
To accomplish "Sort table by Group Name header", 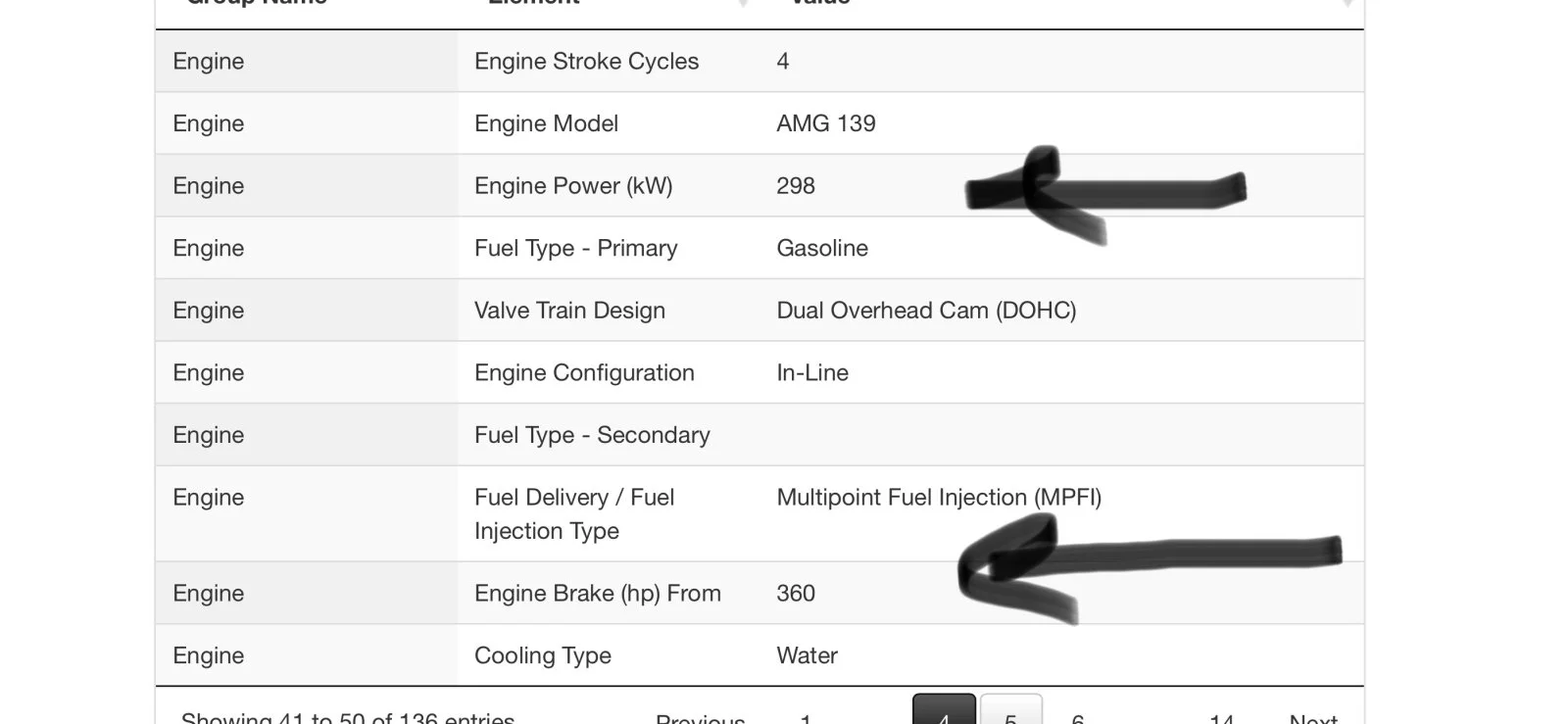I will [257, 3].
